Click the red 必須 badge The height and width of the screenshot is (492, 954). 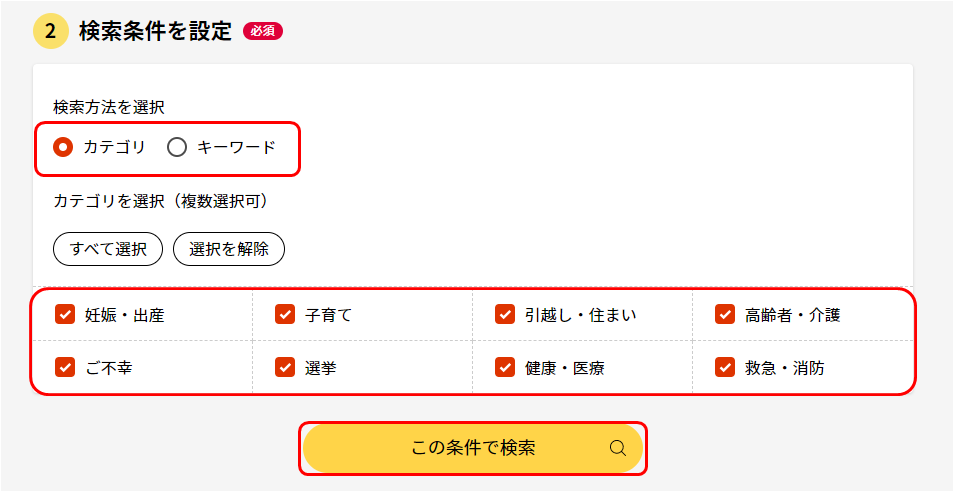(263, 32)
